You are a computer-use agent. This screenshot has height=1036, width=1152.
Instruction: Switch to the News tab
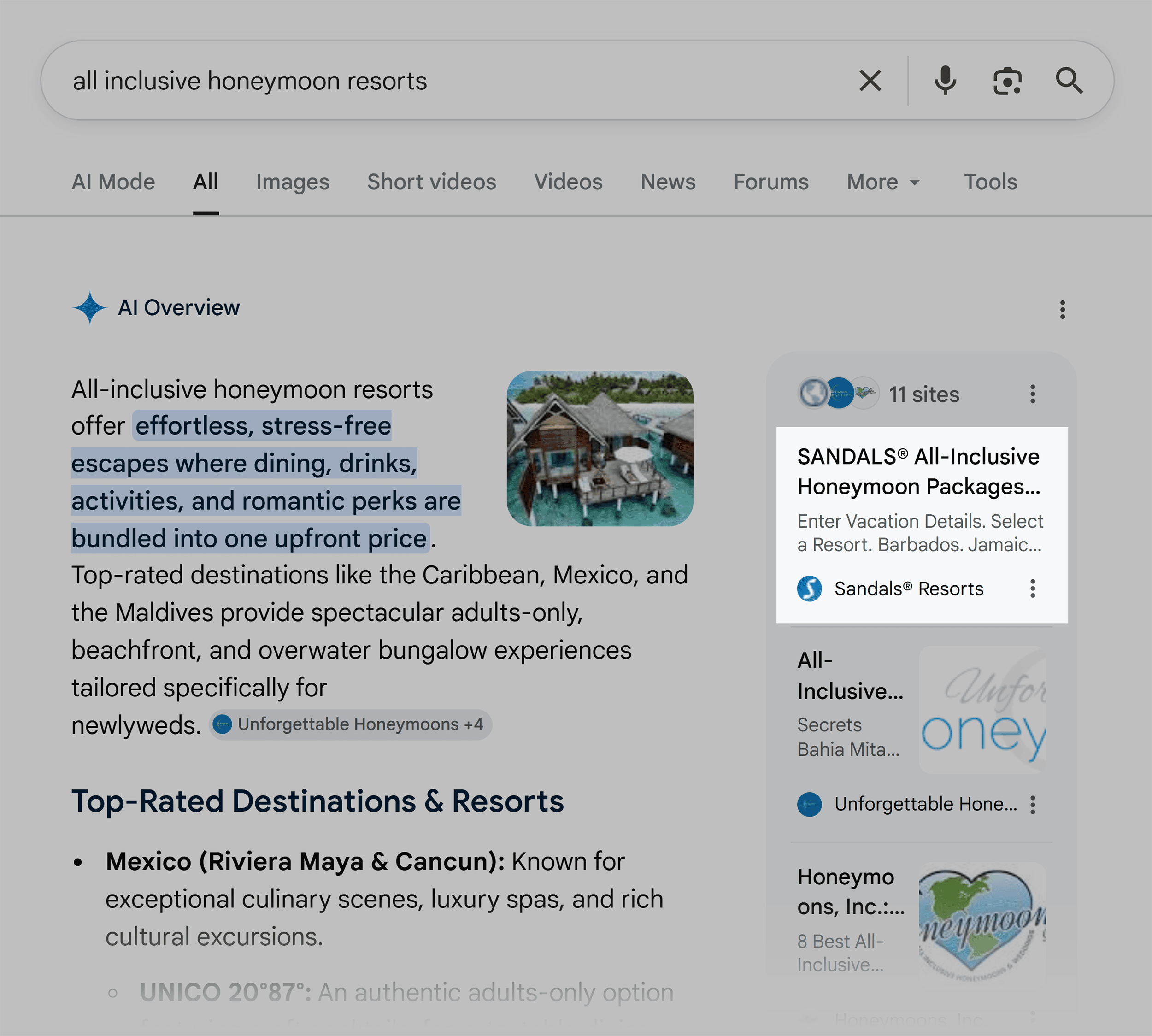coord(668,182)
